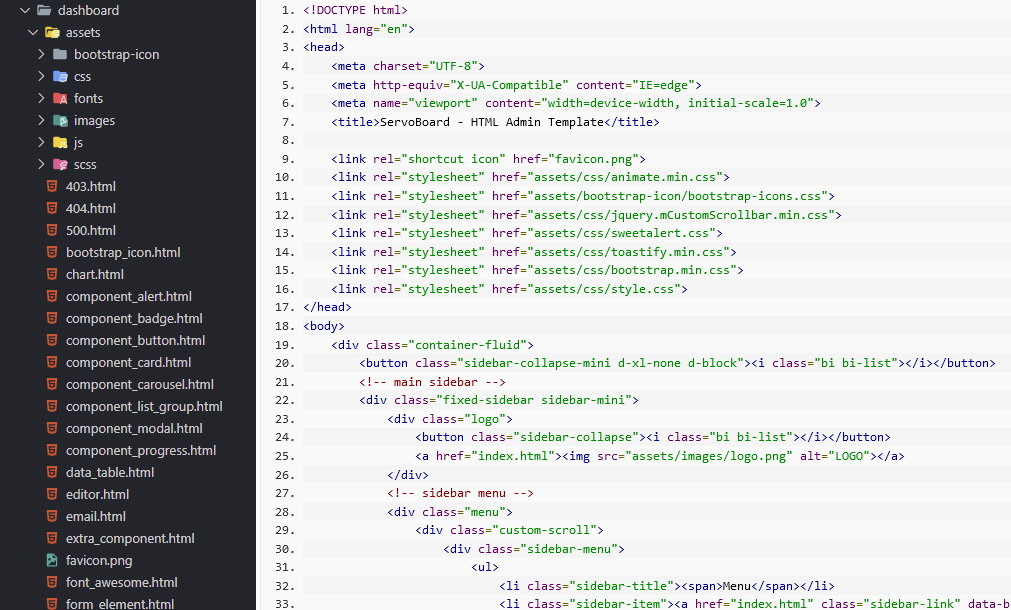Click HTML5 icon beside component_button.html
The image size is (1011, 610).
(52, 340)
